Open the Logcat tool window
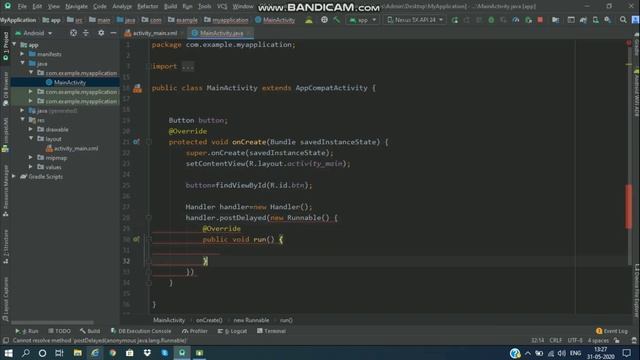This screenshot has width=640, height=360. pos(232,331)
